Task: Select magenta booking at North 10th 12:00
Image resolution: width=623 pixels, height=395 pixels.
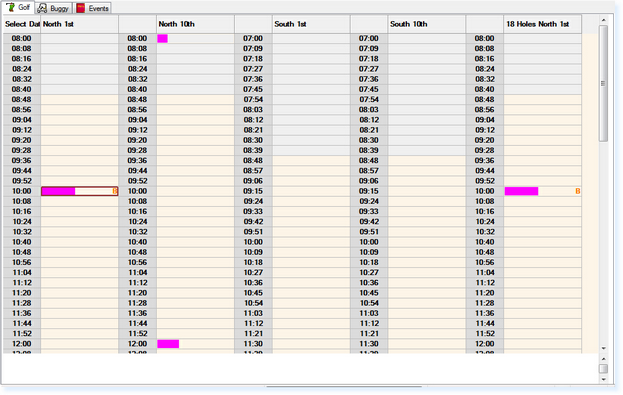Action: [x=168, y=344]
